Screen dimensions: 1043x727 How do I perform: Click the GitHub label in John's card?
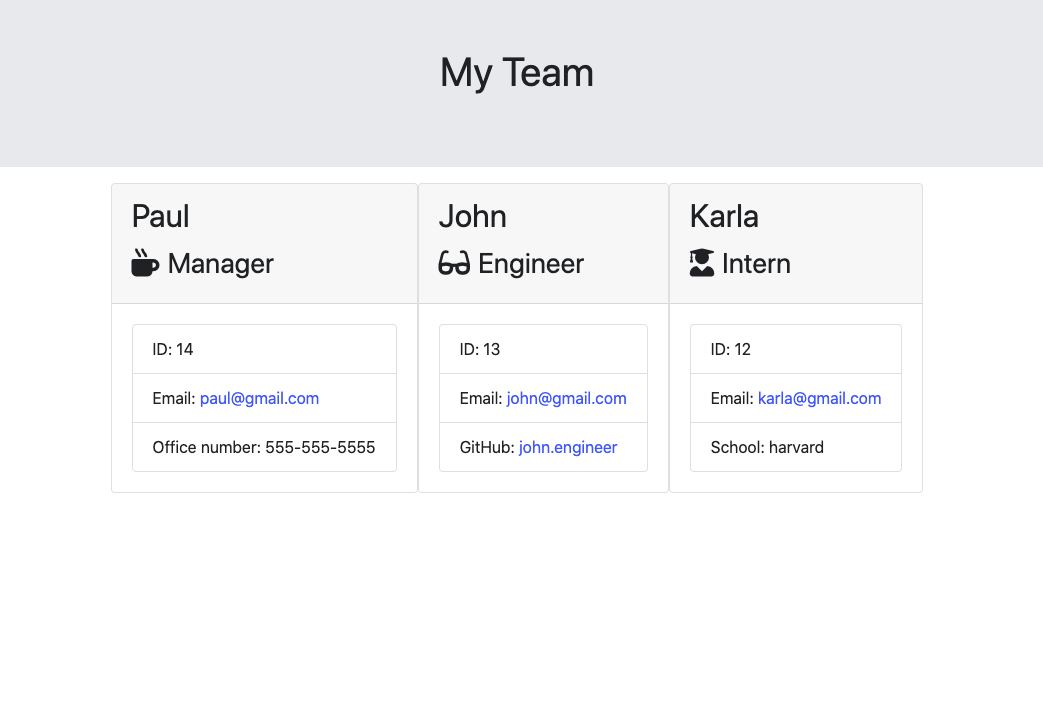tap(487, 448)
